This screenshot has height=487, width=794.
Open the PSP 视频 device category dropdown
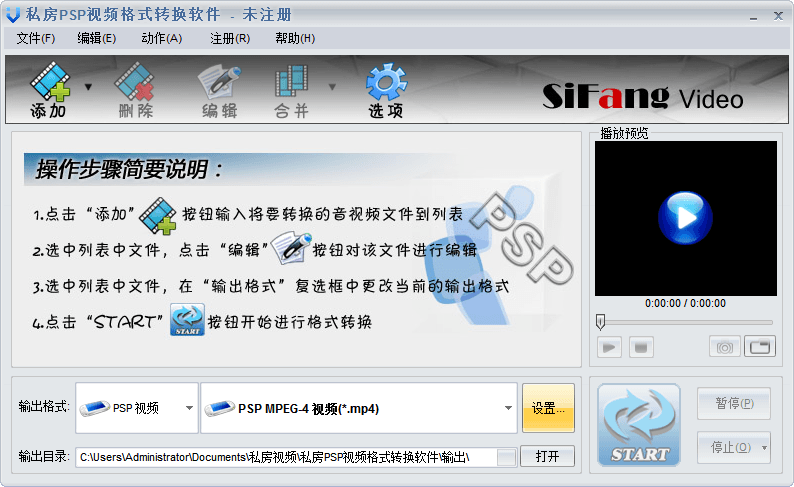point(189,408)
